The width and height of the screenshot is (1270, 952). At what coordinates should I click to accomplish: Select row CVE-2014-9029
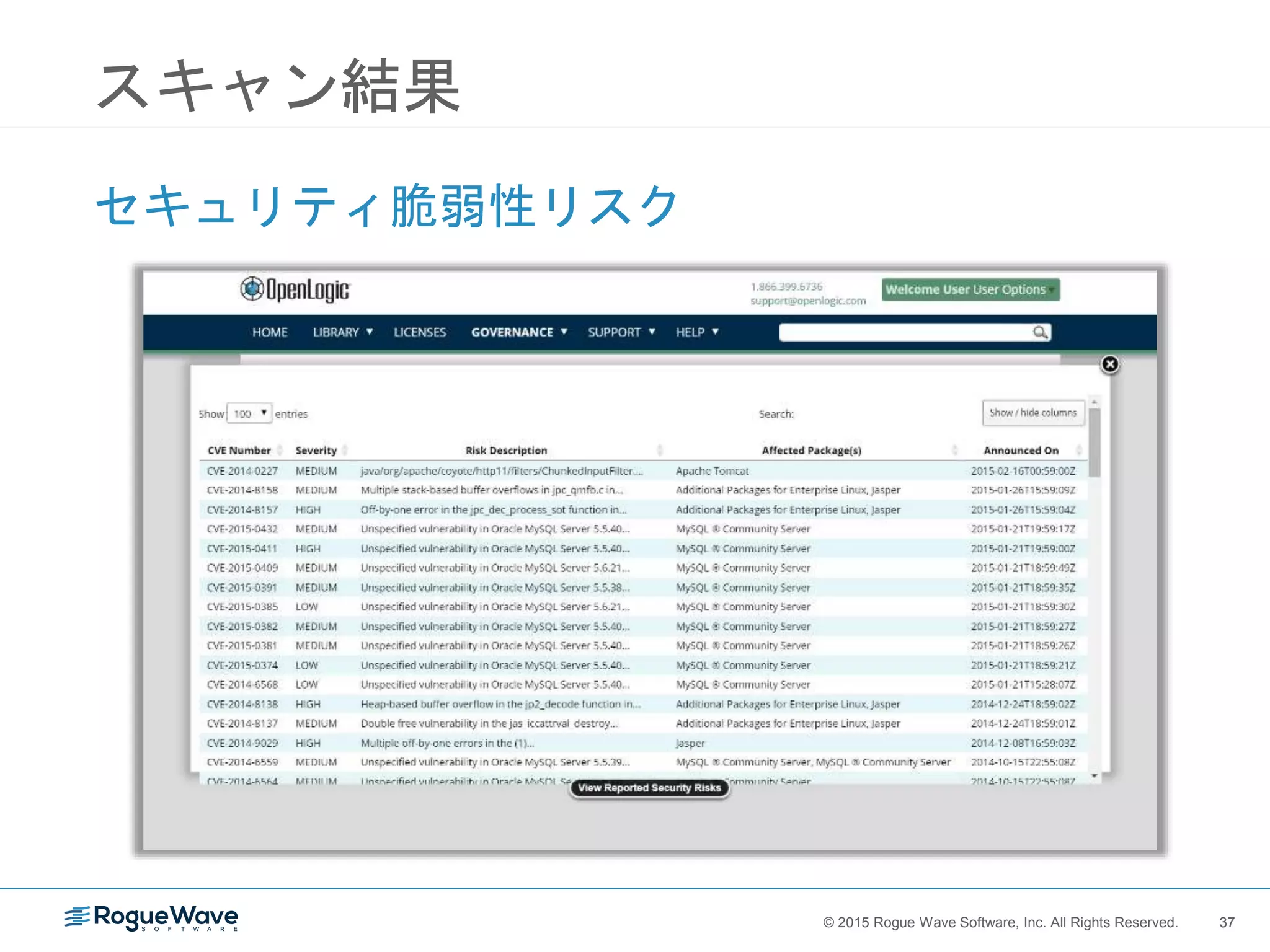point(643,743)
